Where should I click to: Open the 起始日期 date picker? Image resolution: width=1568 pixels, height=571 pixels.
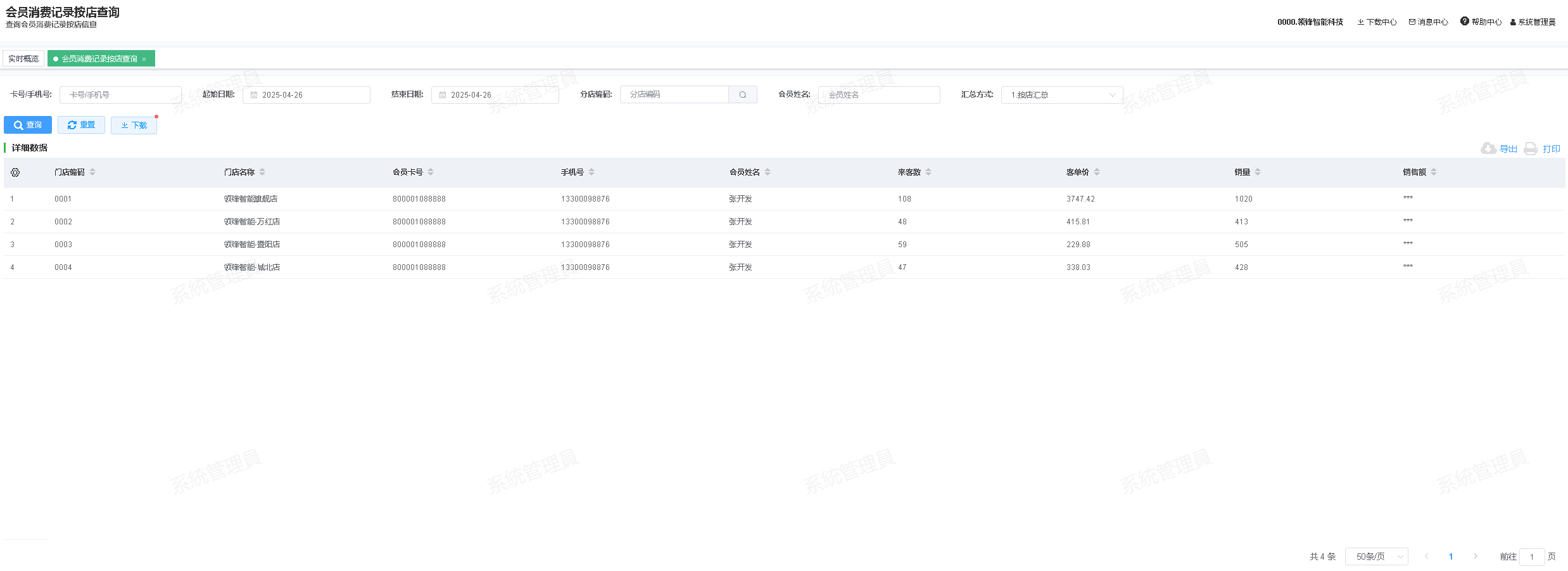pos(307,95)
